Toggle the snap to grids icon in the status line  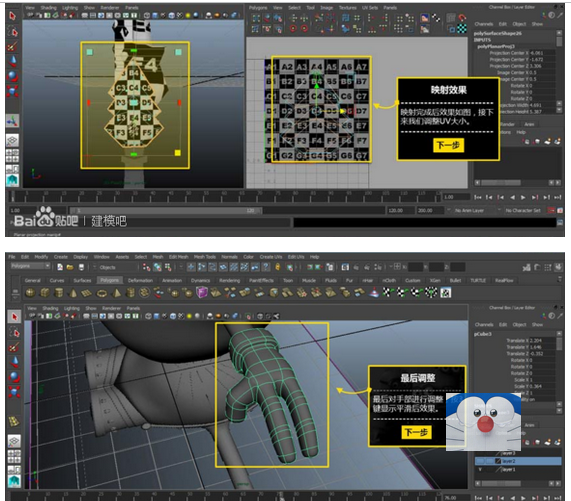(191, 267)
